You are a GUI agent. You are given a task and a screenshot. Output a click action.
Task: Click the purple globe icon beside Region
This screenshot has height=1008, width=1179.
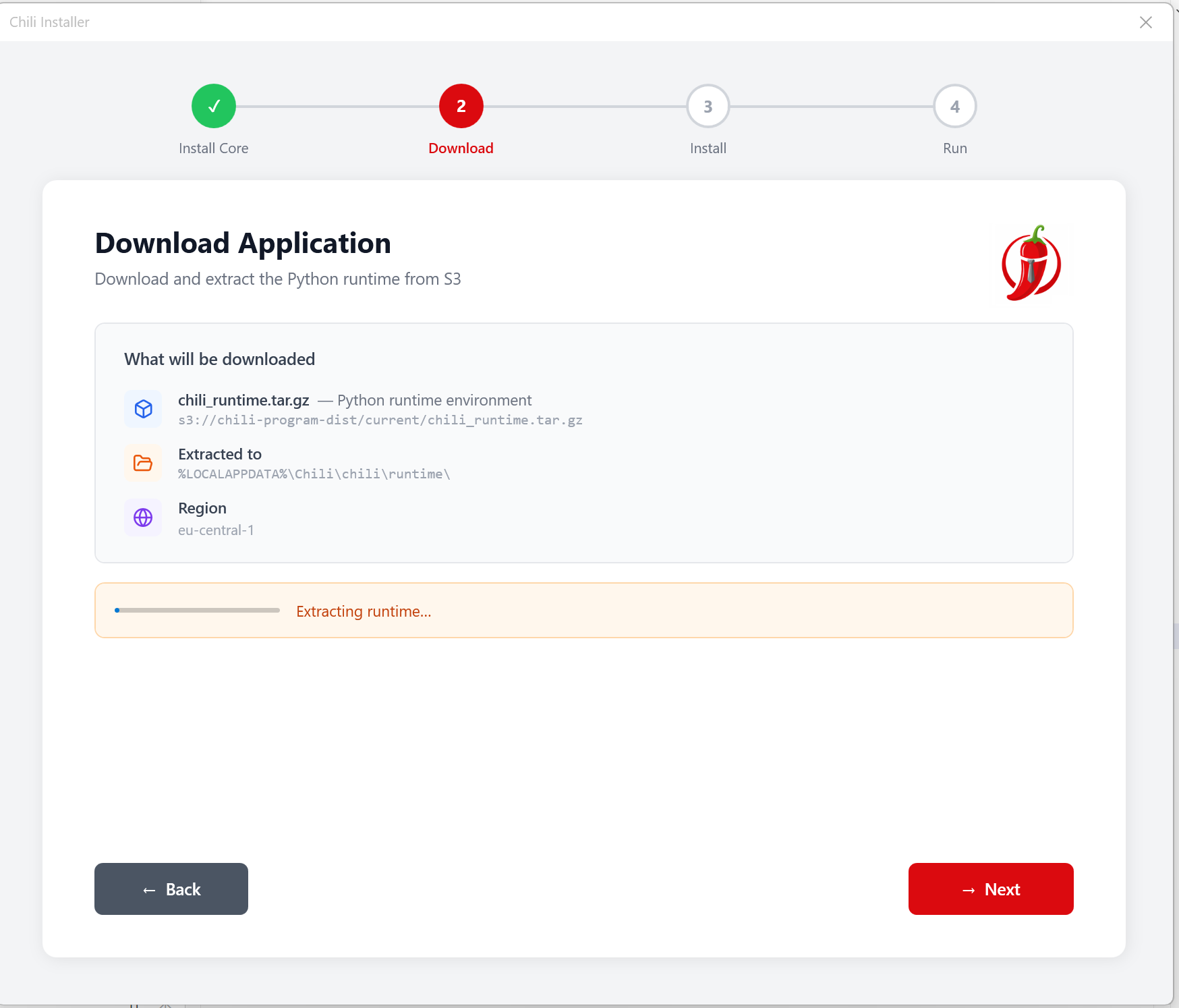coord(143,517)
